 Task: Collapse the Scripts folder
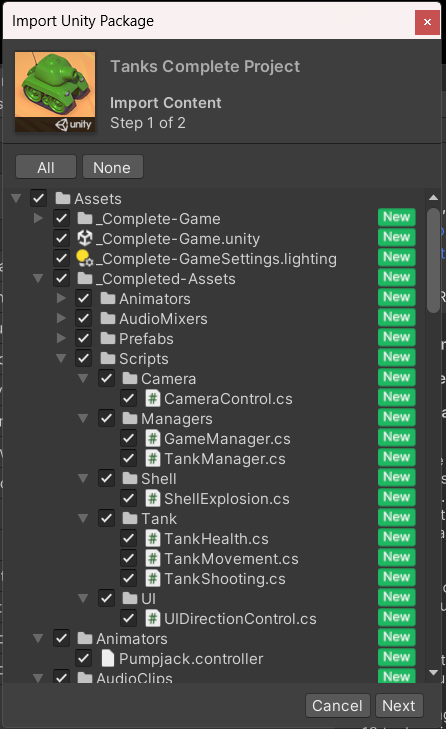point(60,358)
